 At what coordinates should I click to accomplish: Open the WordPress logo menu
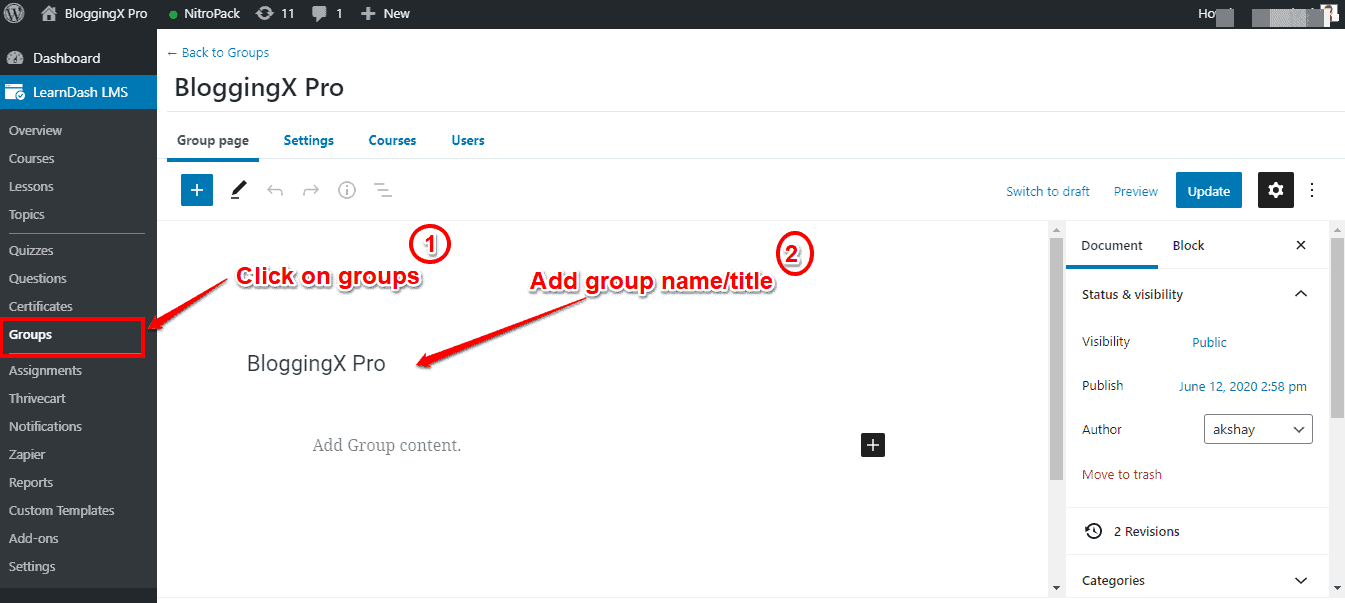click(14, 14)
